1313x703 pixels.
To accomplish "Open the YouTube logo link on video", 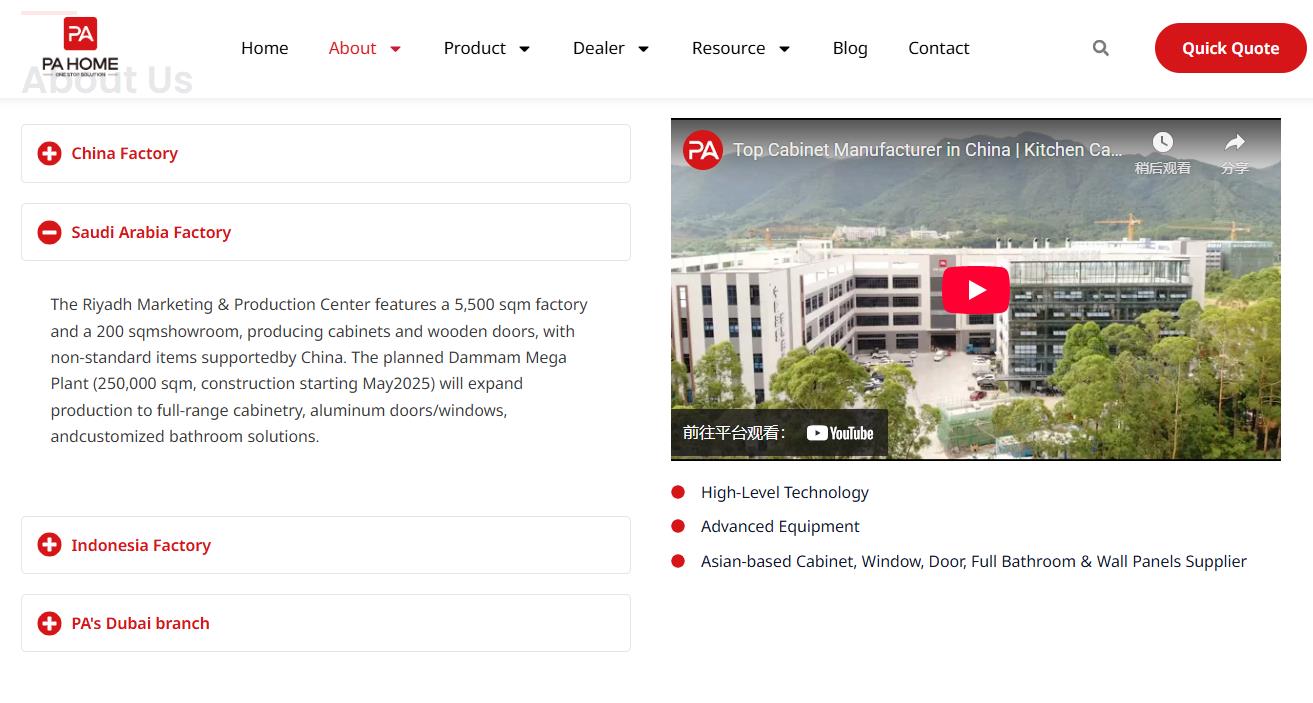I will [x=840, y=433].
